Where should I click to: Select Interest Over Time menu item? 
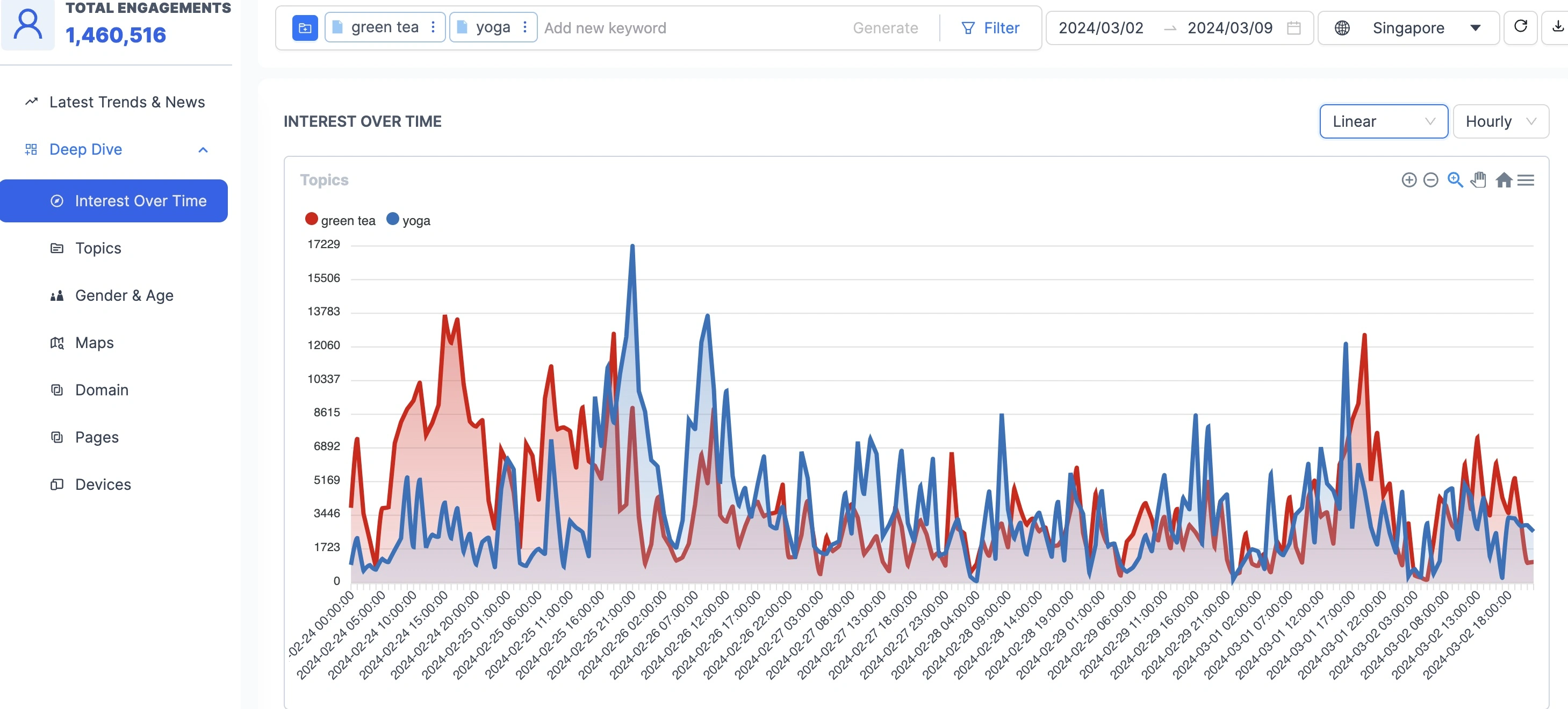(114, 201)
